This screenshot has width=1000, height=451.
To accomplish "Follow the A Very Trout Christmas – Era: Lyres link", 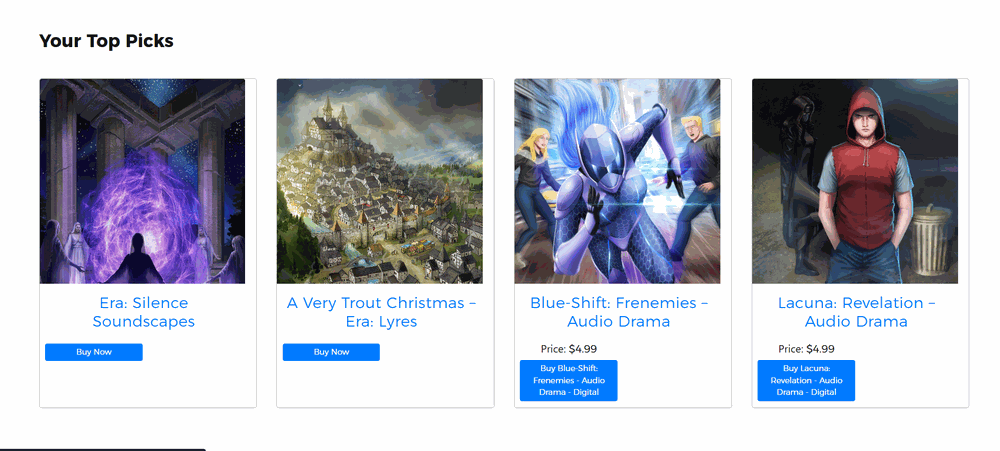I will click(x=381, y=312).
